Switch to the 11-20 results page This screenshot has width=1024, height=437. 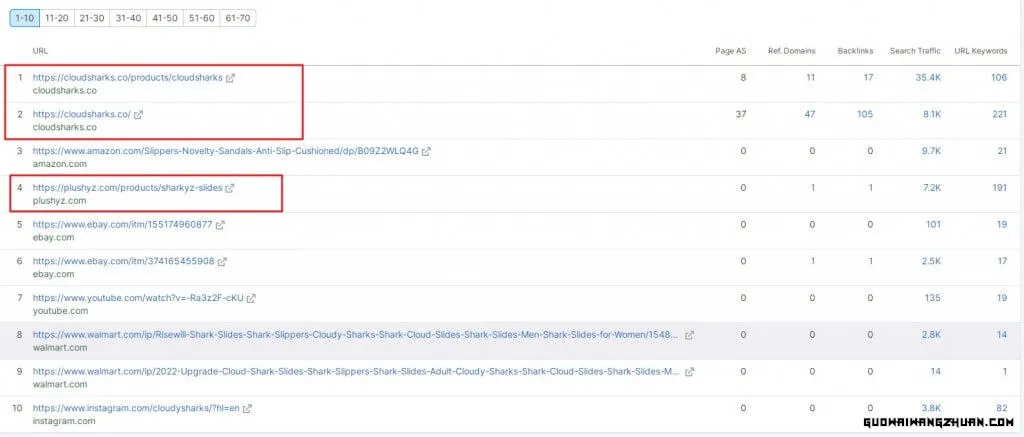tap(57, 18)
